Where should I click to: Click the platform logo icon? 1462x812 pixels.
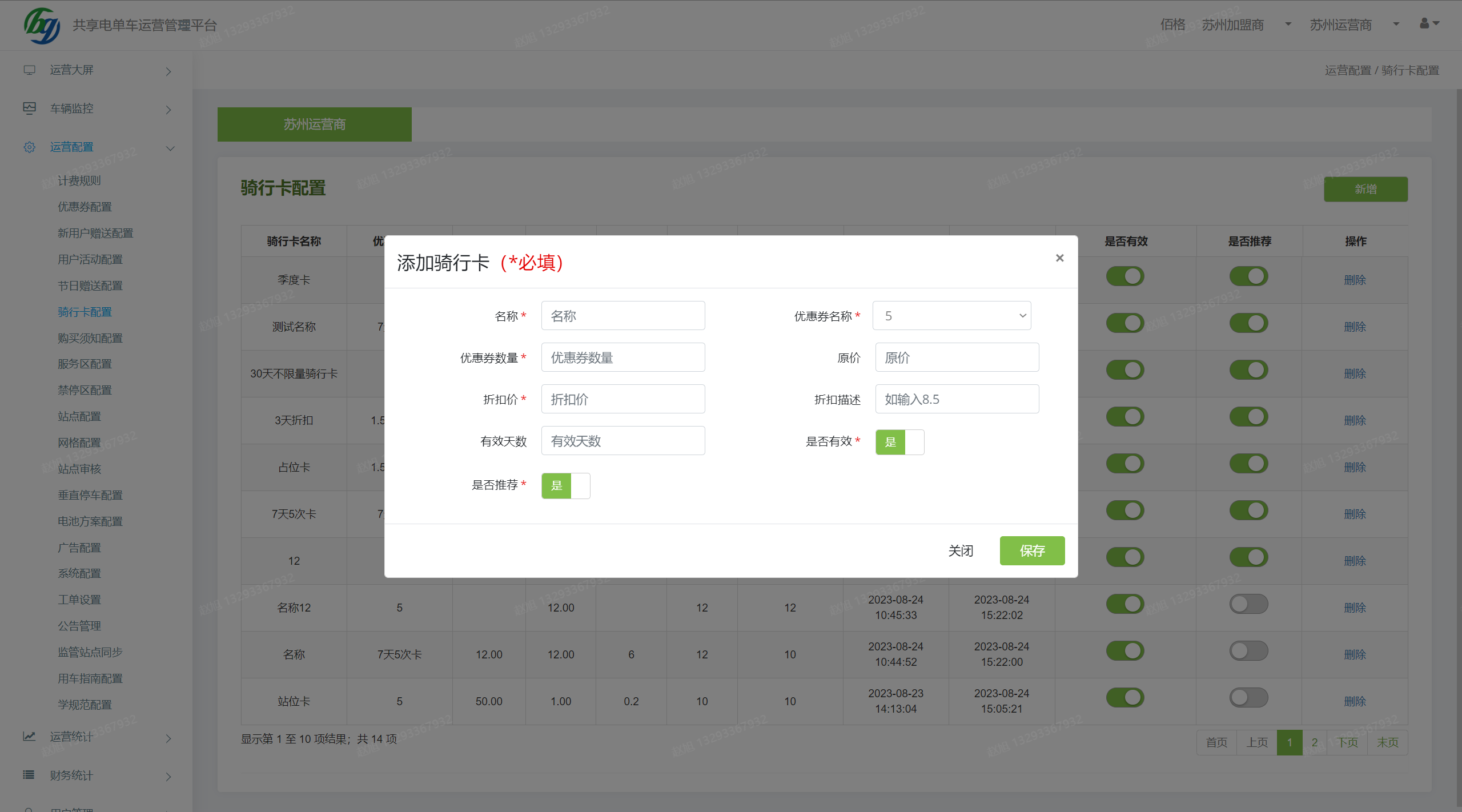(x=42, y=25)
